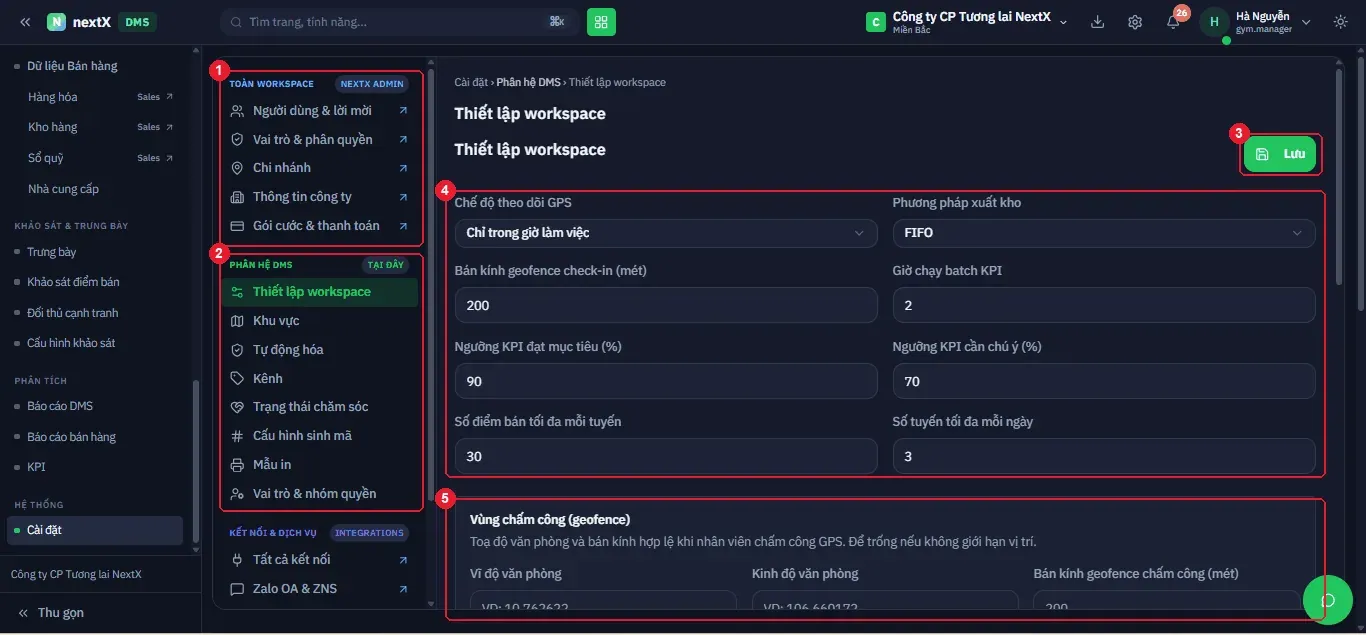This screenshot has width=1366, height=635.
Task: Open Kho hàng in left sidebar
Action: [x=52, y=127]
